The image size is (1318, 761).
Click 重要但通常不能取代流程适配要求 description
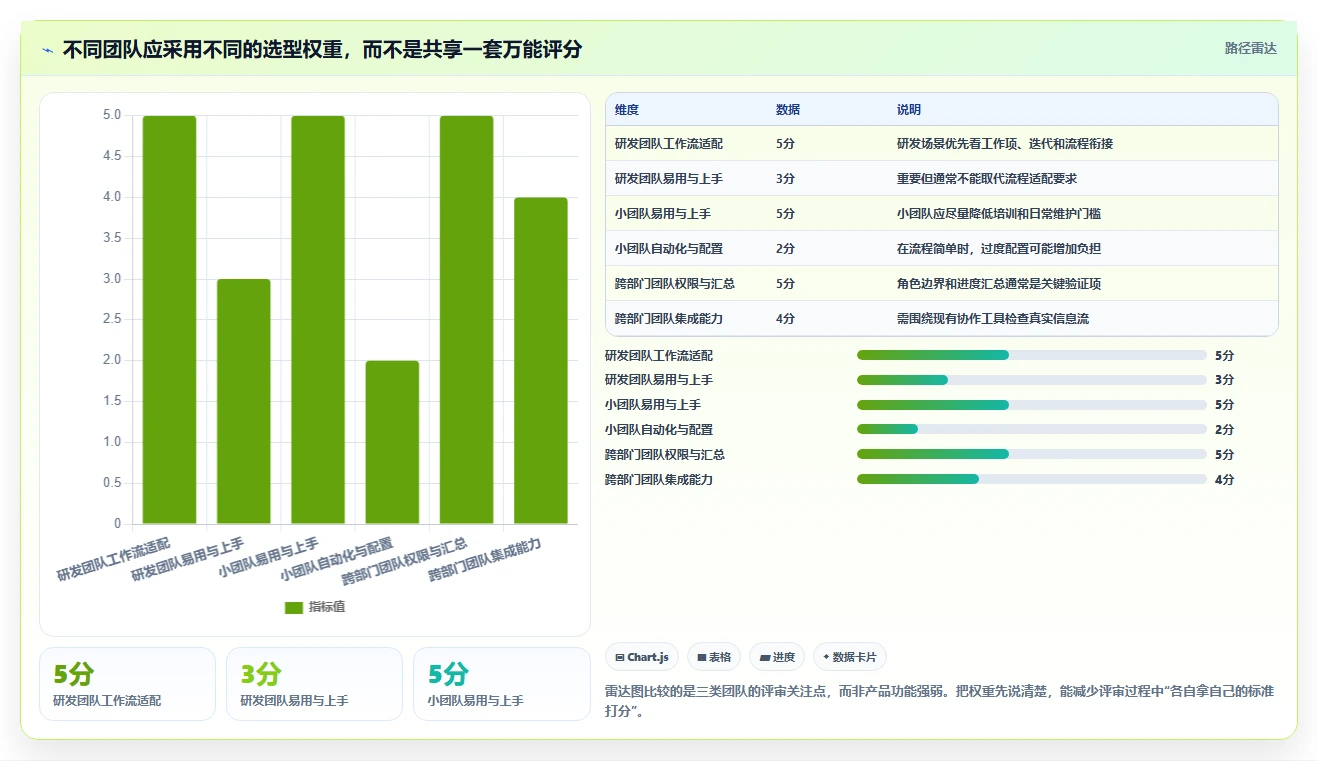(987, 179)
